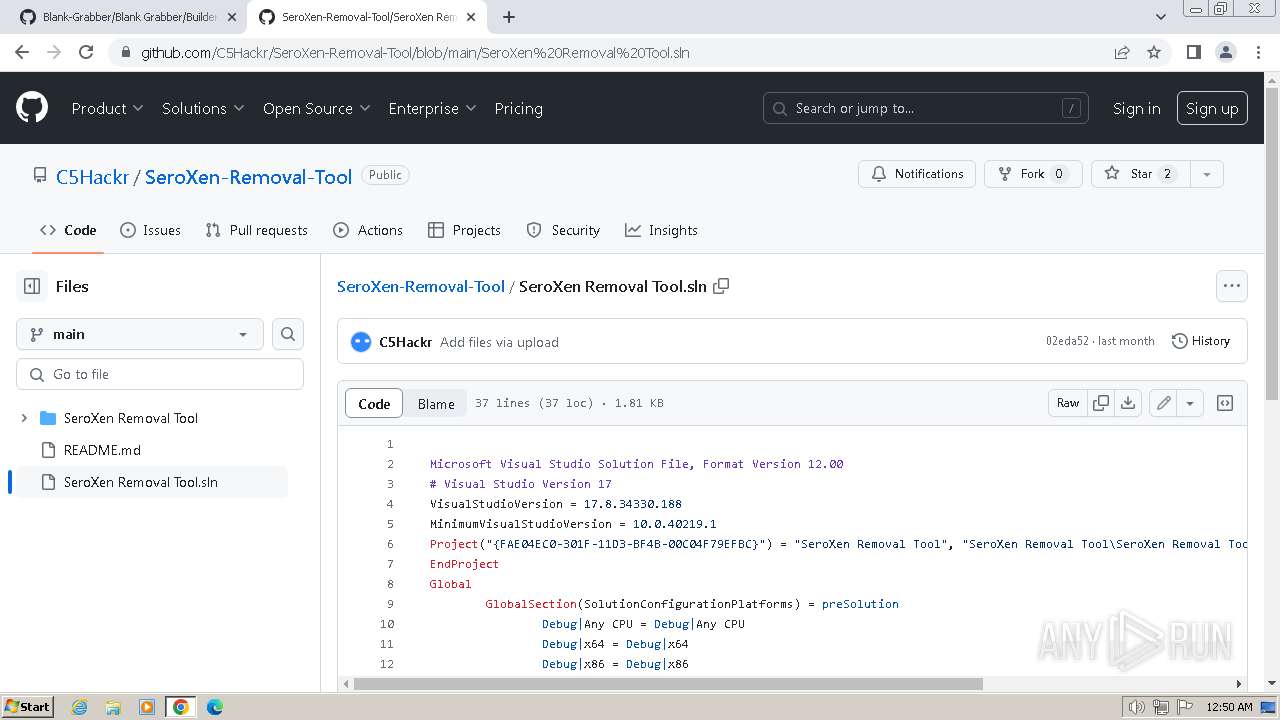Open File Explorer from taskbar
Viewport: 1280px width, 720px height.
(x=113, y=707)
